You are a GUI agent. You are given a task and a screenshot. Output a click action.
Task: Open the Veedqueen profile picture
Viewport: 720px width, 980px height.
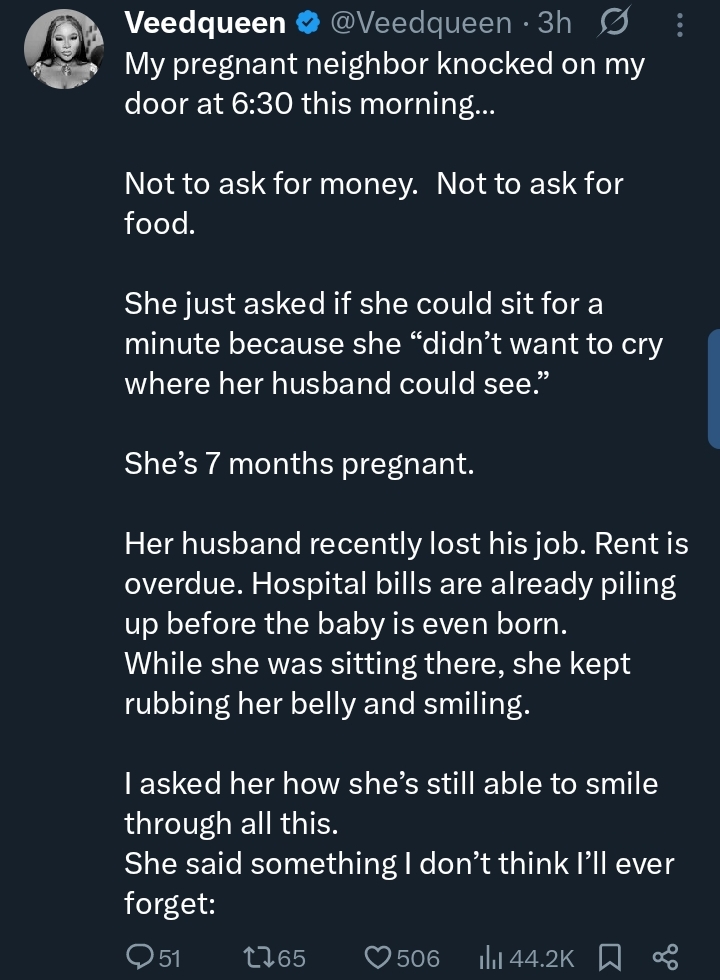(x=63, y=49)
